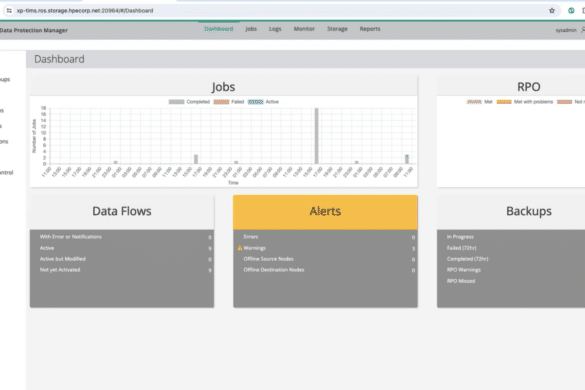Bookmark this page with the star icon

tap(552, 10)
